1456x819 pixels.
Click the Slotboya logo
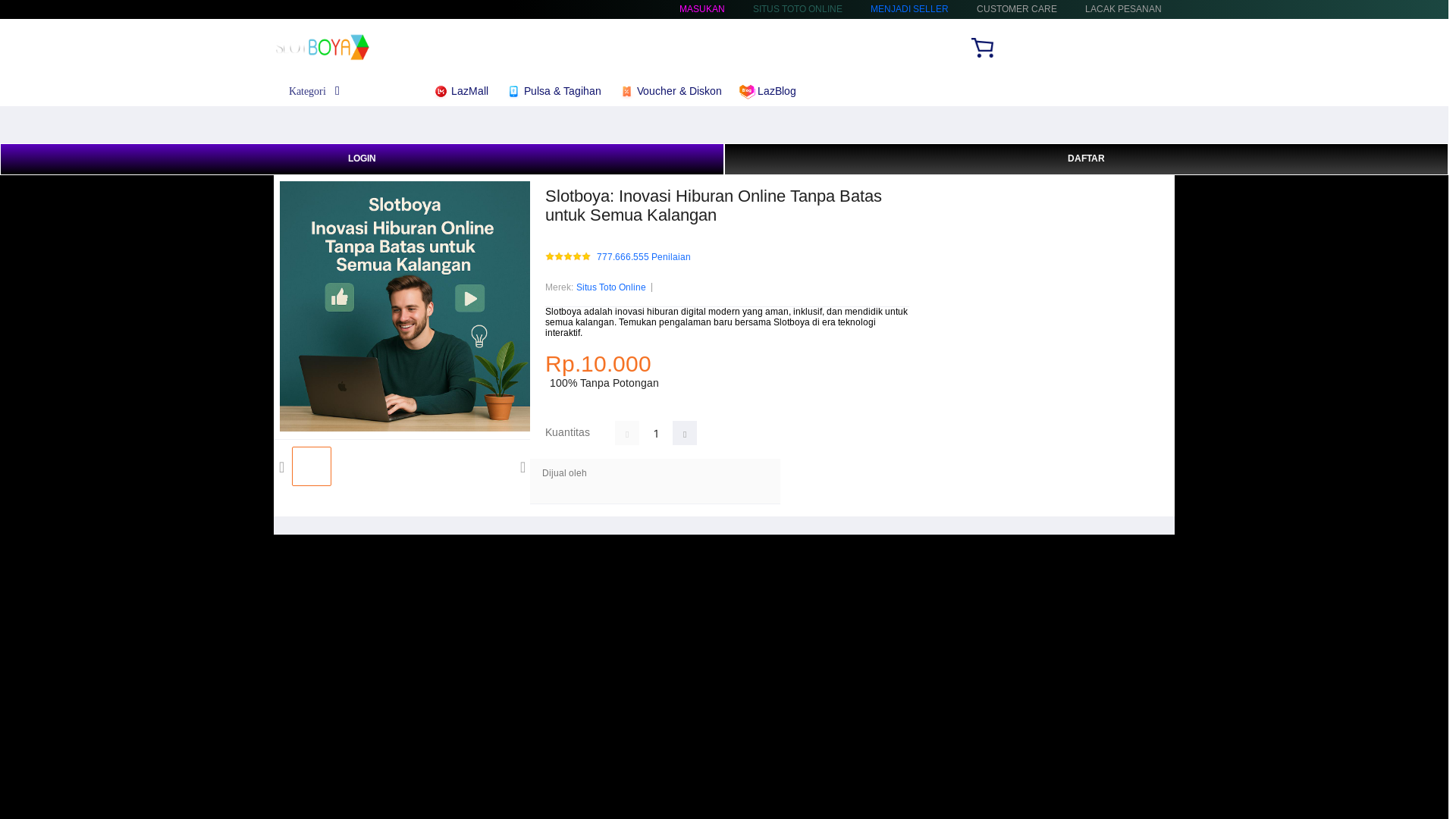(x=322, y=47)
